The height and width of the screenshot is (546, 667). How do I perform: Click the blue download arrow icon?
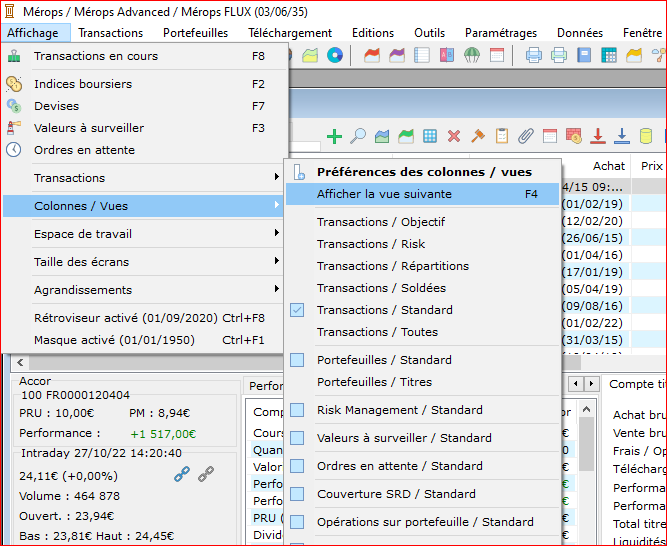pyautogui.click(x=622, y=136)
